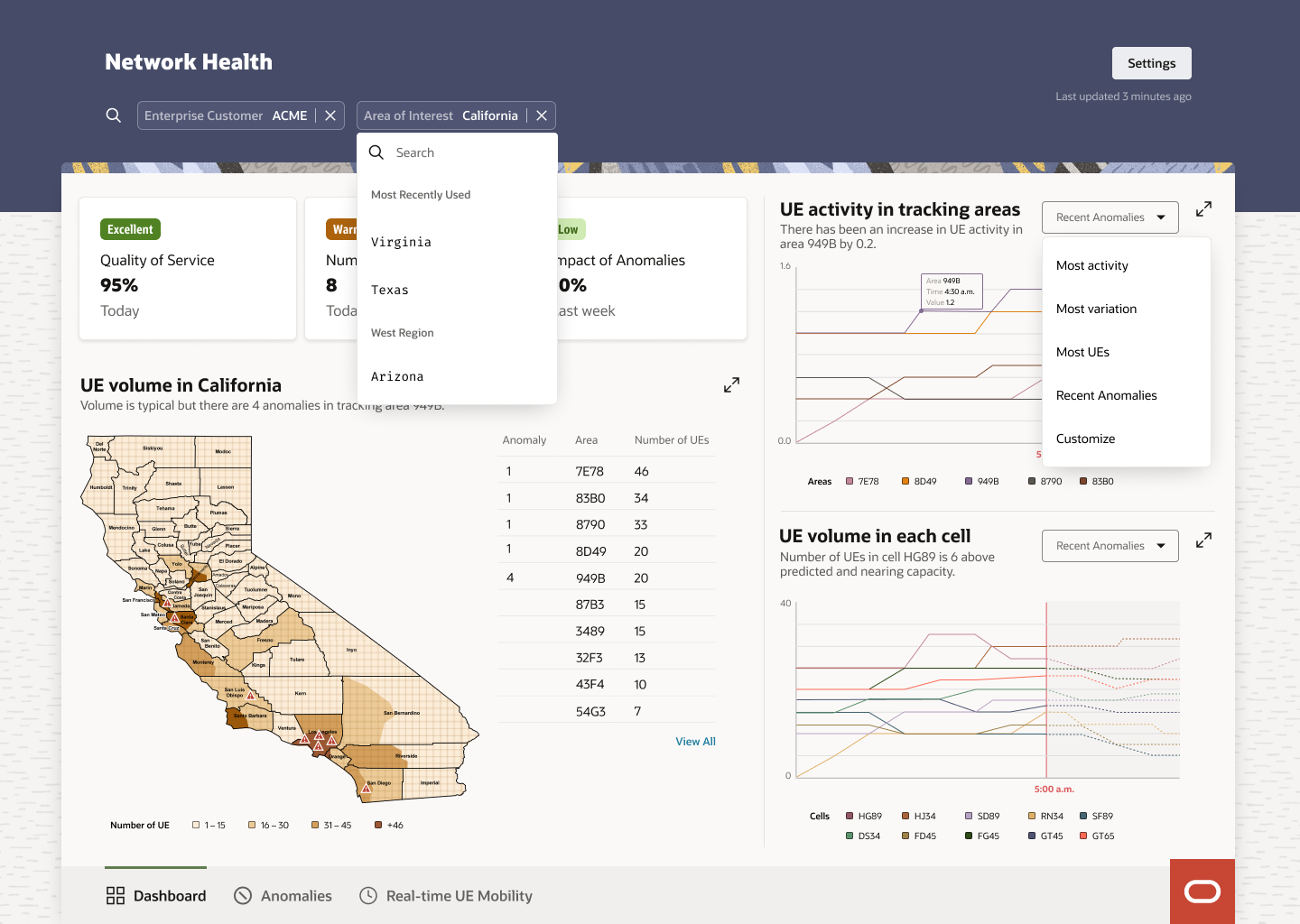Screen dimensions: 1300x924
Task: Expand the UE volume in each cell chart
Action: (x=1203, y=541)
